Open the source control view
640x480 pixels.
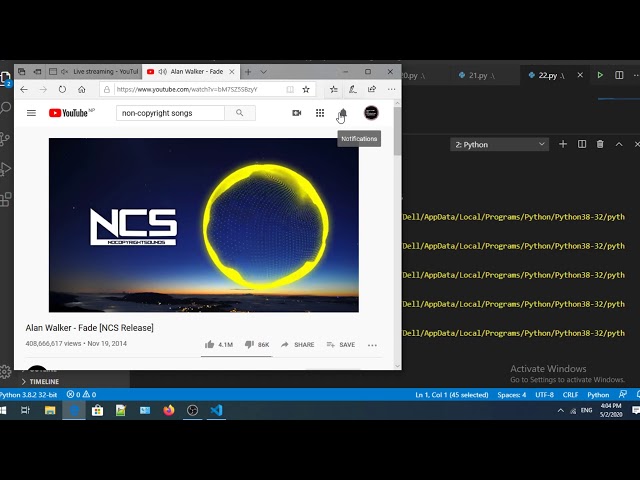pyautogui.click(x=5, y=139)
